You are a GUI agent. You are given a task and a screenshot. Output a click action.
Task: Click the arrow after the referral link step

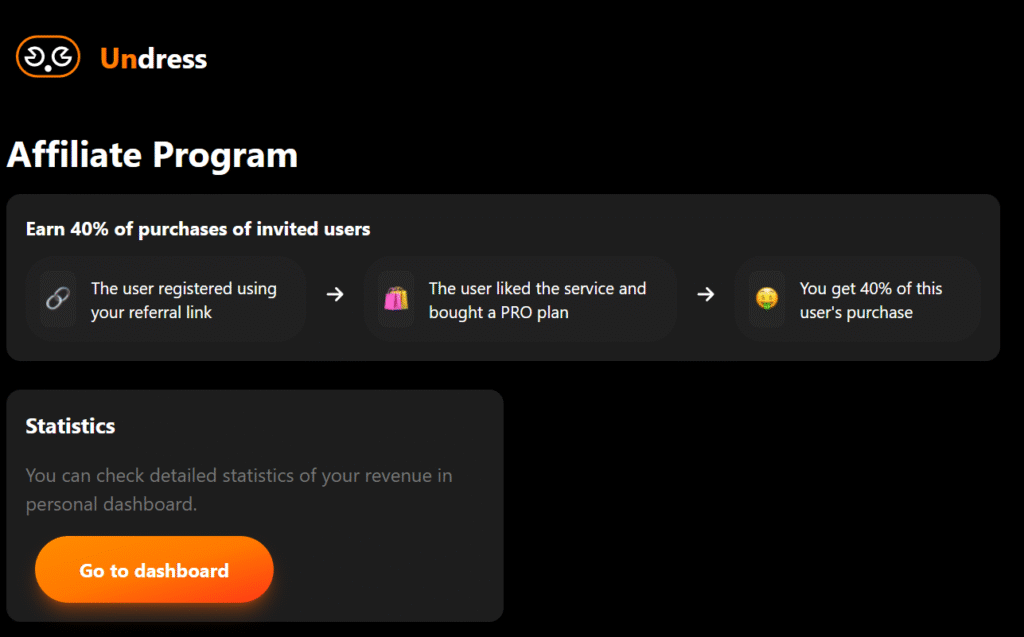[335, 295]
